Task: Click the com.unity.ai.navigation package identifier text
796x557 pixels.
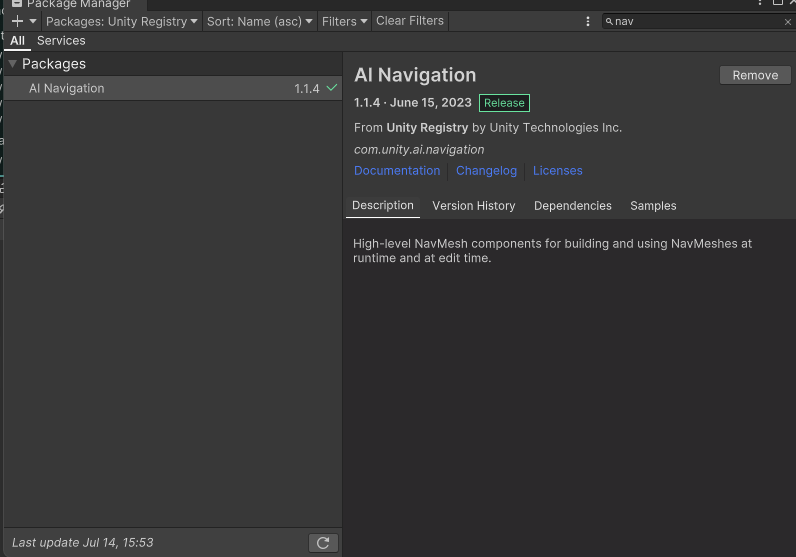Action: click(419, 150)
